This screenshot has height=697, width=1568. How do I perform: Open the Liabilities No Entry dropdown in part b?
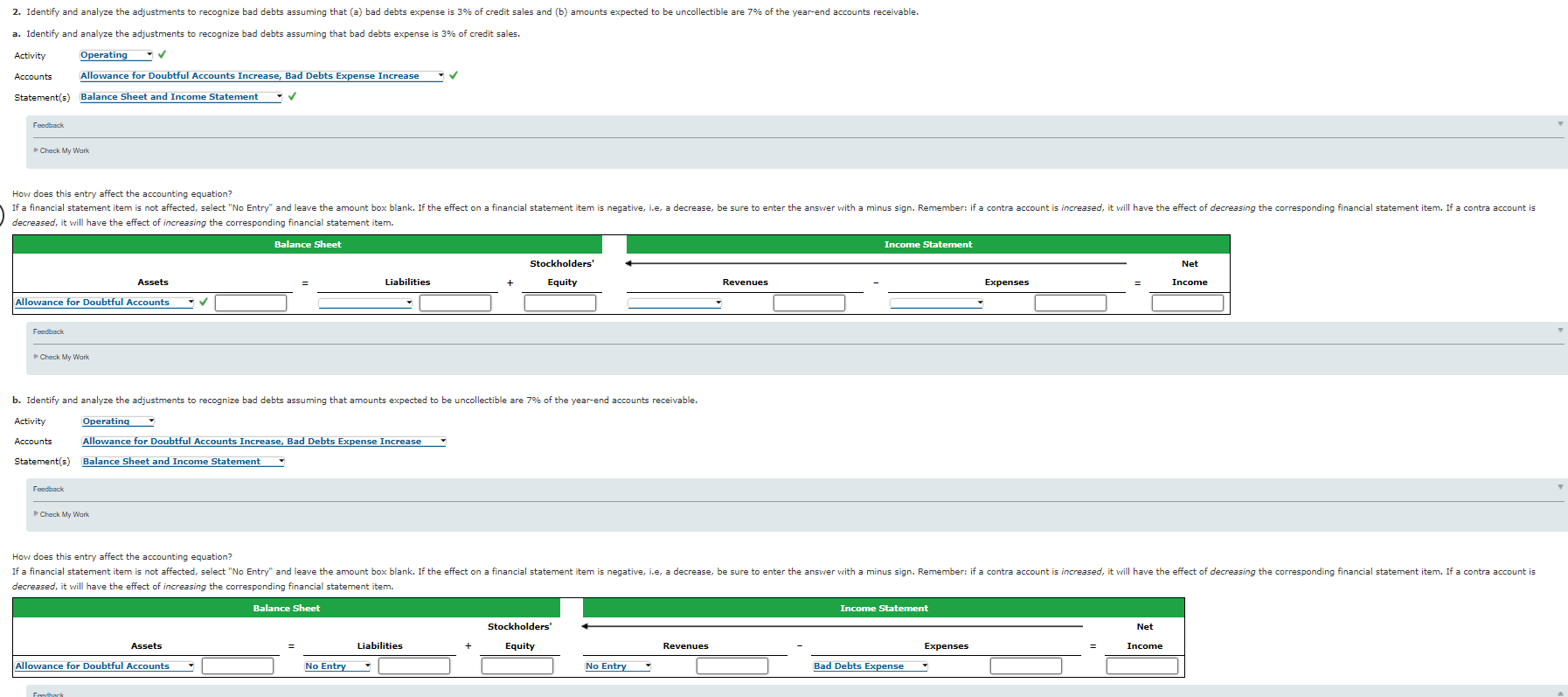[x=337, y=666]
